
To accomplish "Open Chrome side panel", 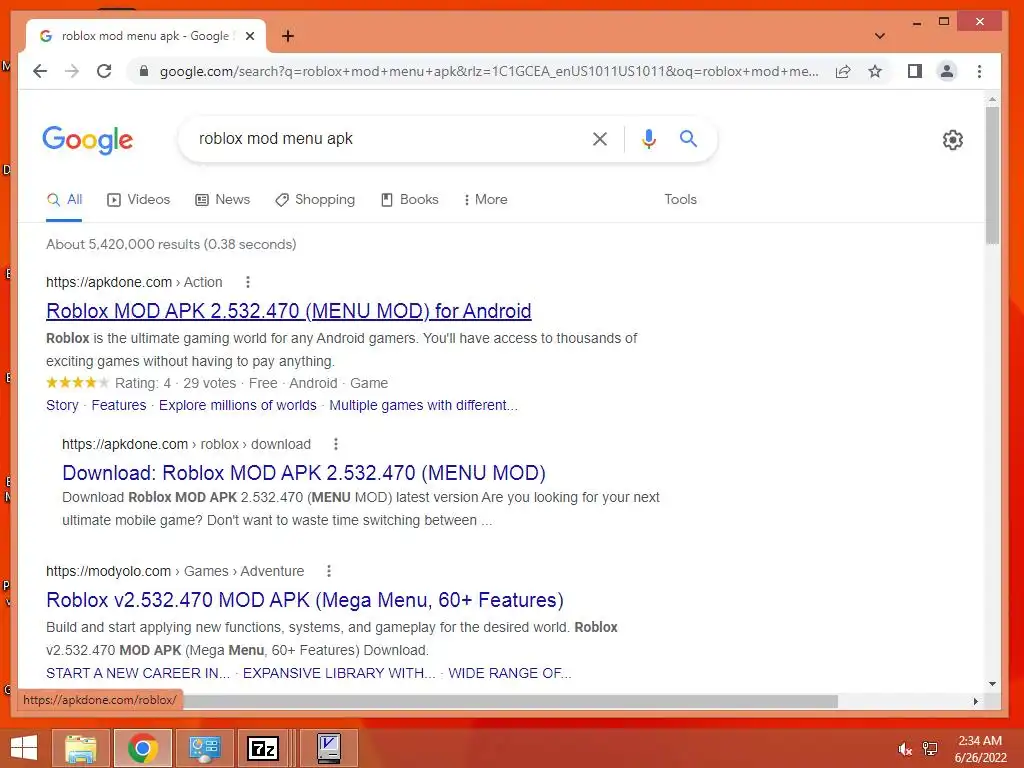I will (x=915, y=71).
